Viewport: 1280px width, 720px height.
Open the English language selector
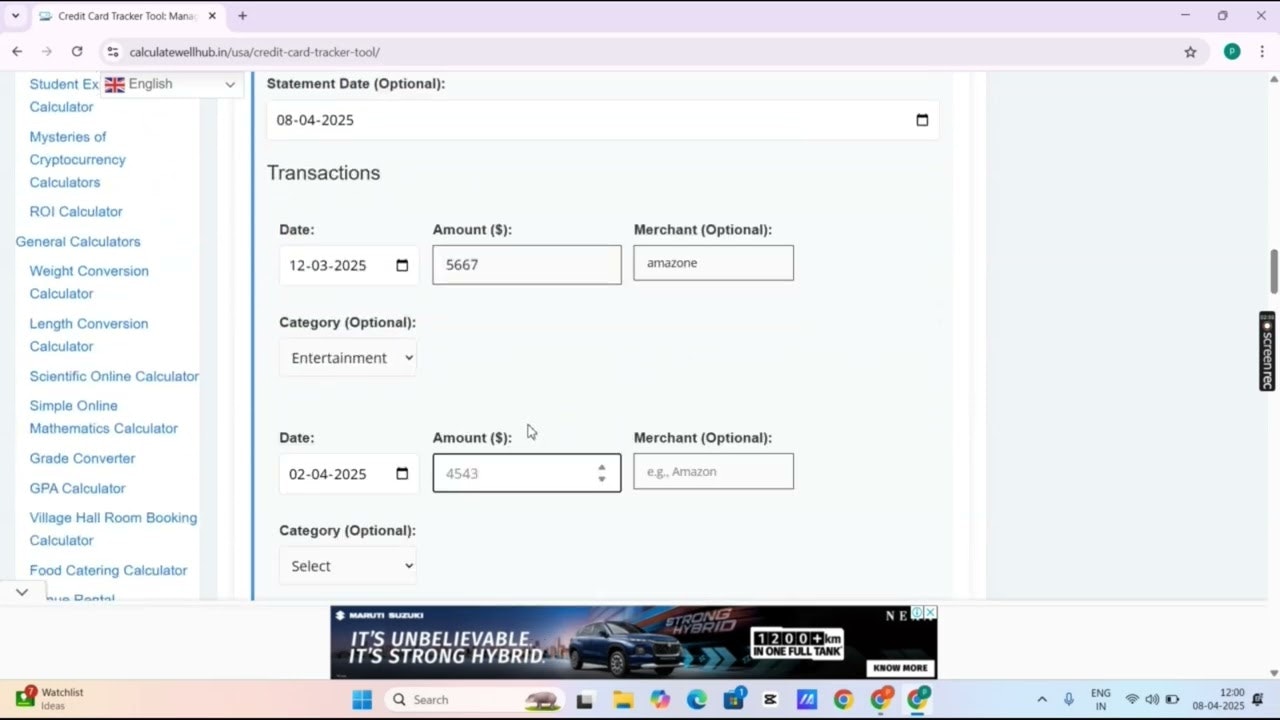pyautogui.click(x=170, y=85)
